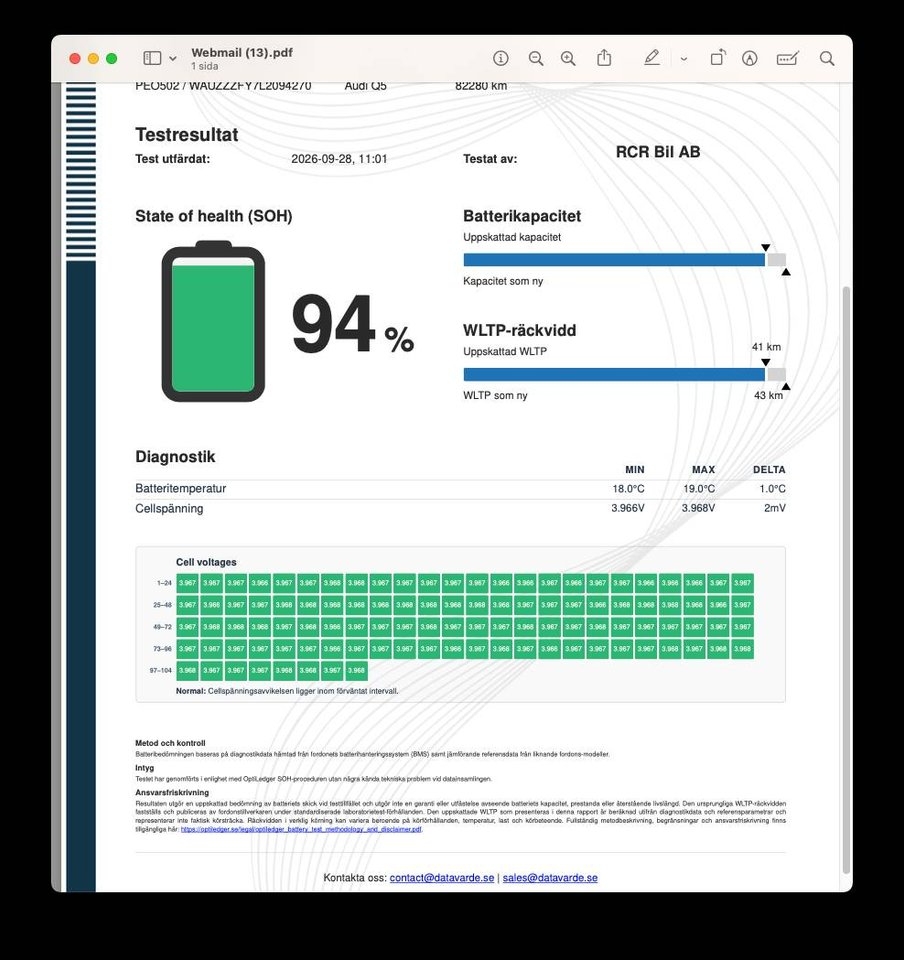Image resolution: width=904 pixels, height=960 pixels.
Task: Click the Batteritemperatur row label
Action: 181,489
